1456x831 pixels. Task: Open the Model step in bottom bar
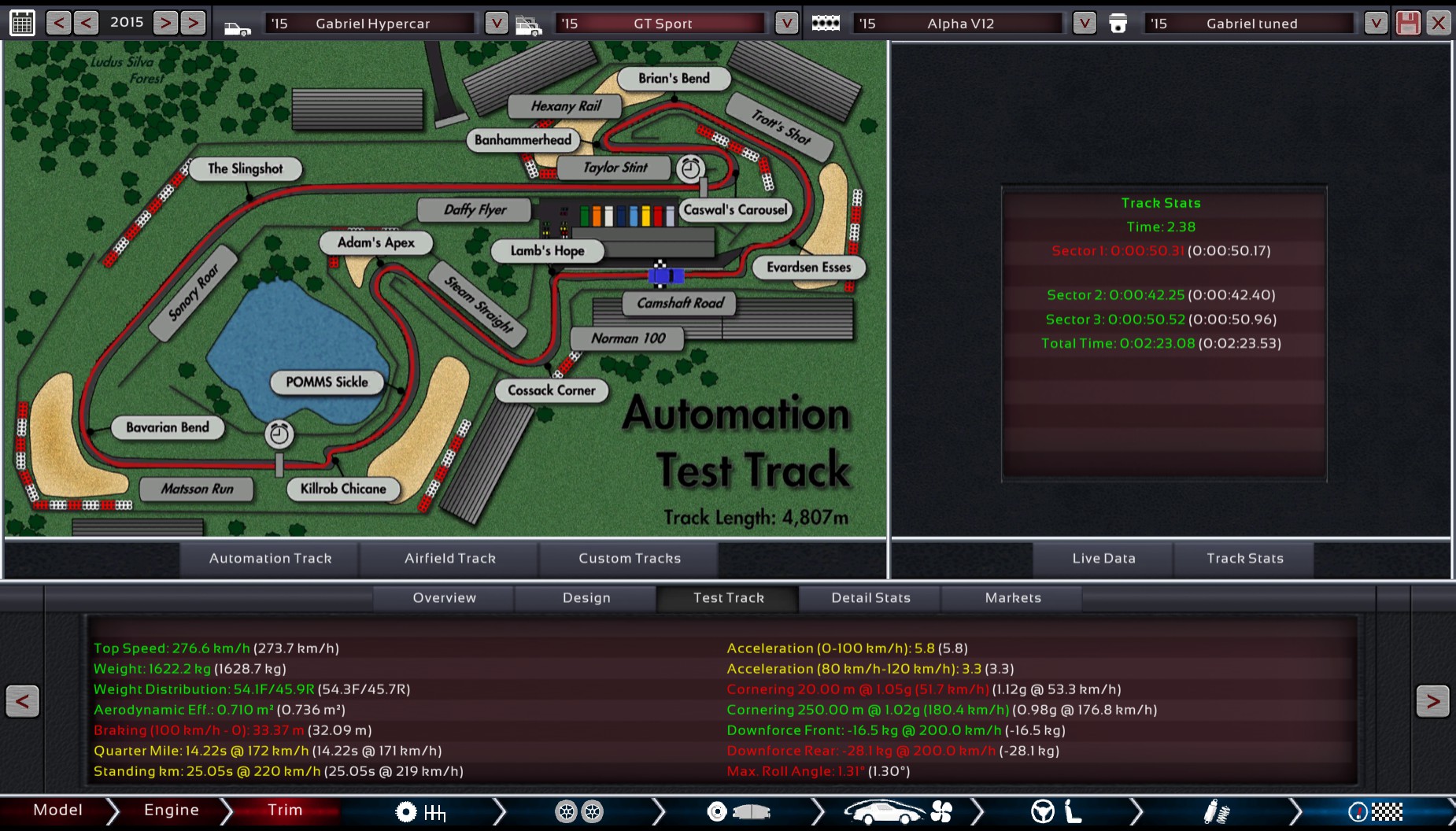point(57,811)
